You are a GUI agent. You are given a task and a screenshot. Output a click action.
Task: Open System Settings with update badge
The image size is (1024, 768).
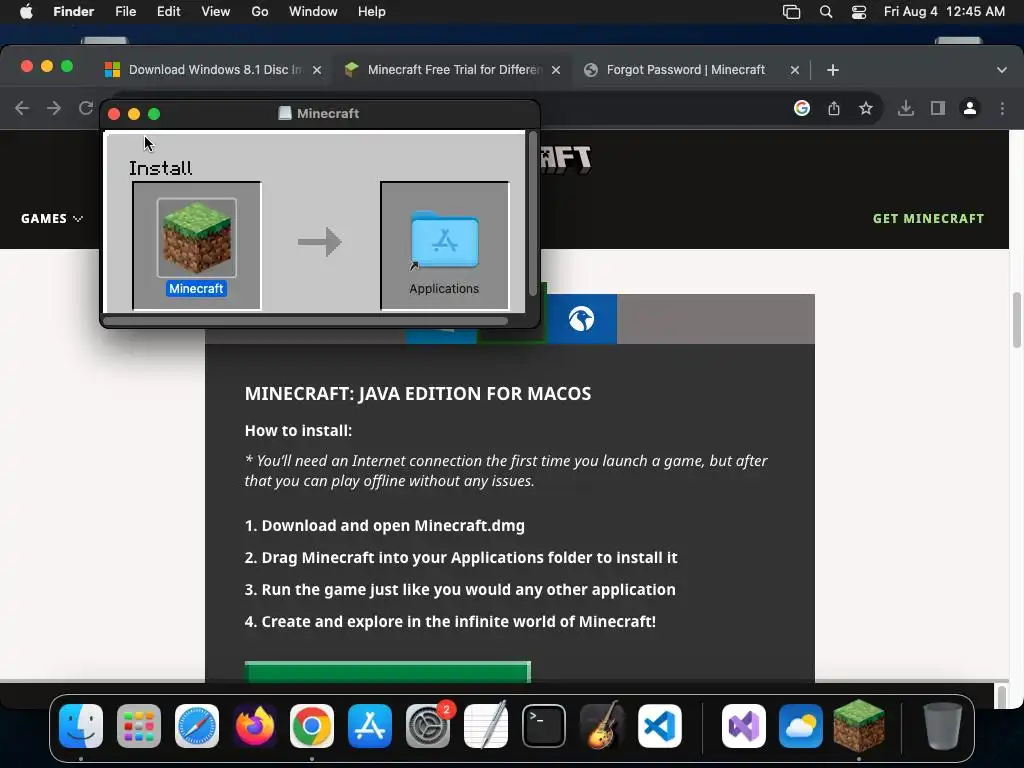pos(428,726)
